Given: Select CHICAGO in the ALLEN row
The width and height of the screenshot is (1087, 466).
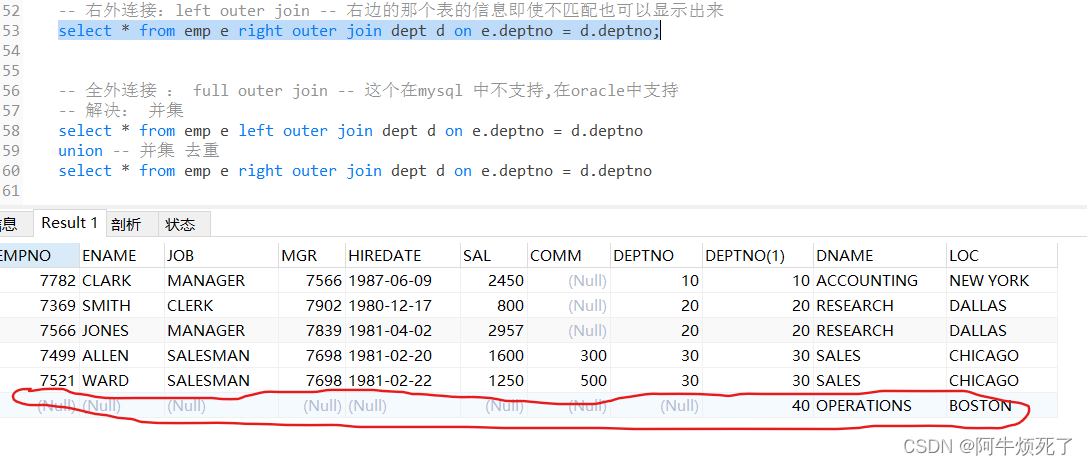Looking at the screenshot, I should point(1002,355).
